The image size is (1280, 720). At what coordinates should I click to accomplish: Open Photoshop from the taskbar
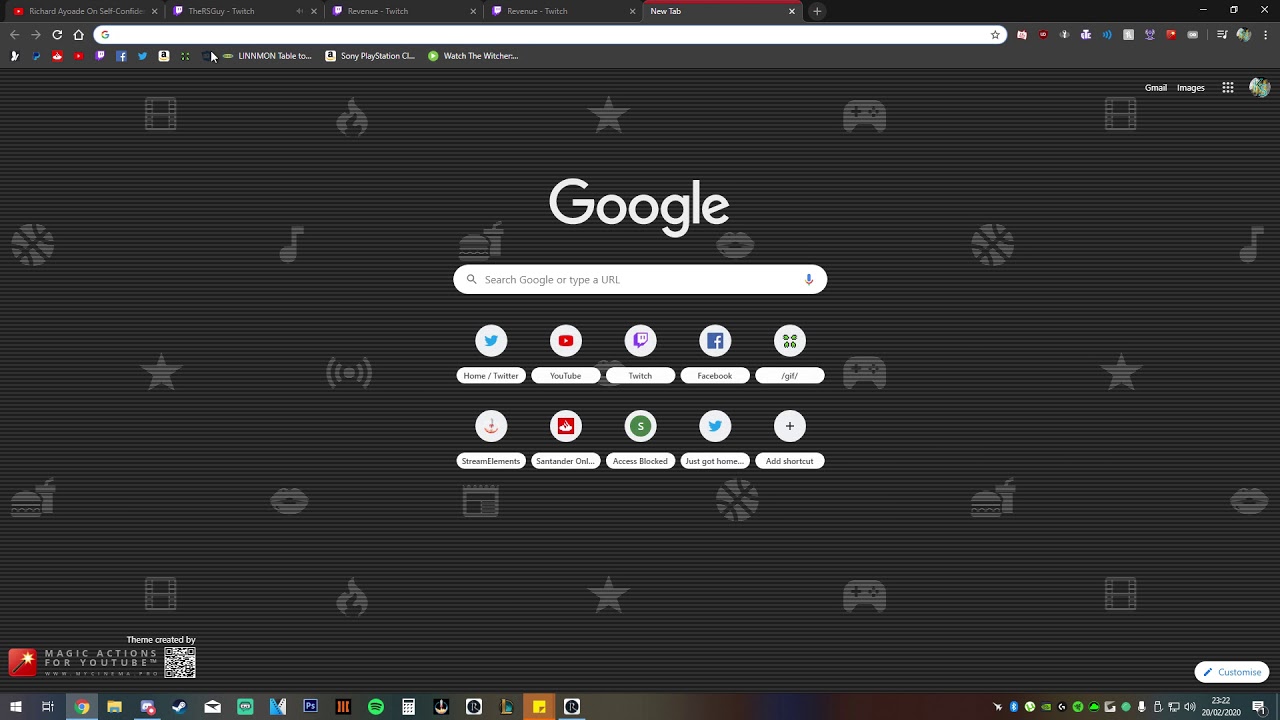[310, 707]
